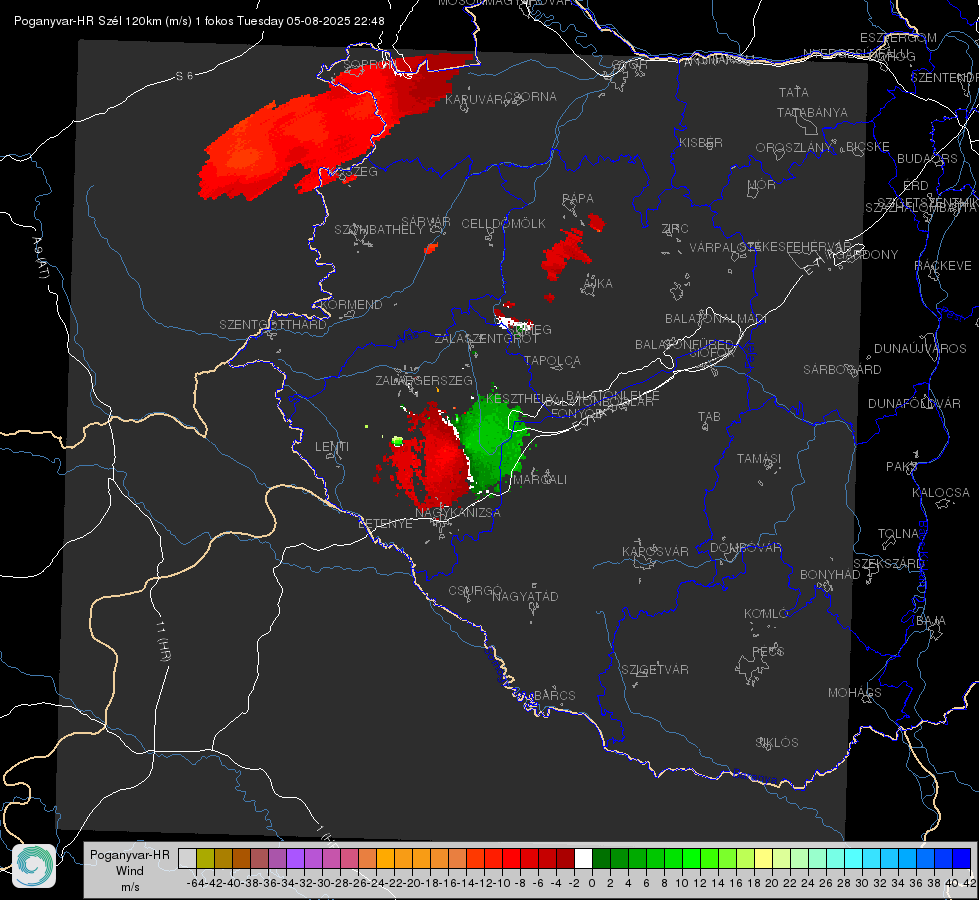Click the KAPOSVÁR city label
The height and width of the screenshot is (900, 979).
656,551
